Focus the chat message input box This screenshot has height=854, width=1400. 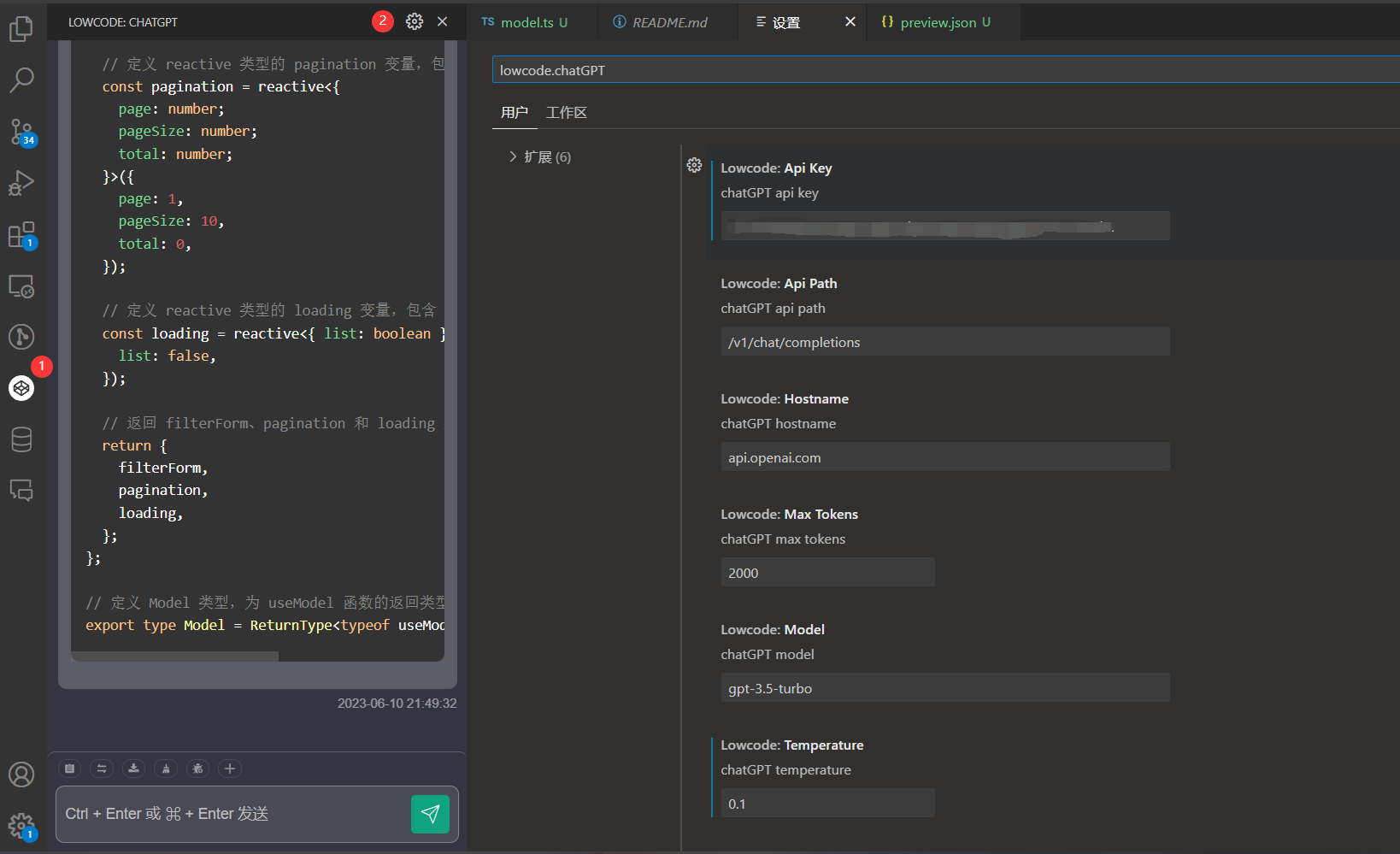[x=232, y=814]
